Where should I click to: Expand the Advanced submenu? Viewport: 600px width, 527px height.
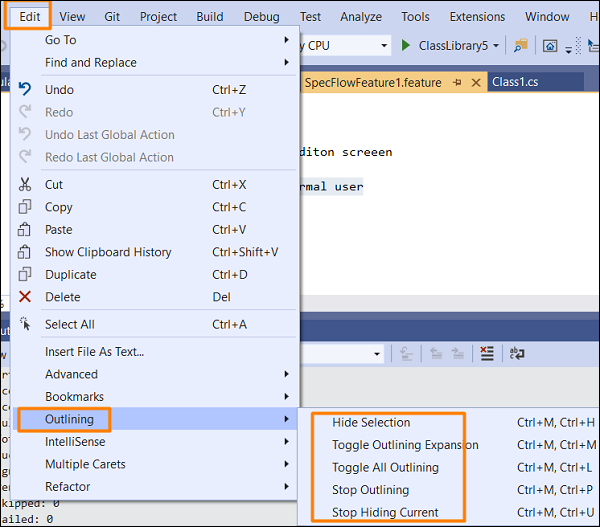[x=286, y=374]
